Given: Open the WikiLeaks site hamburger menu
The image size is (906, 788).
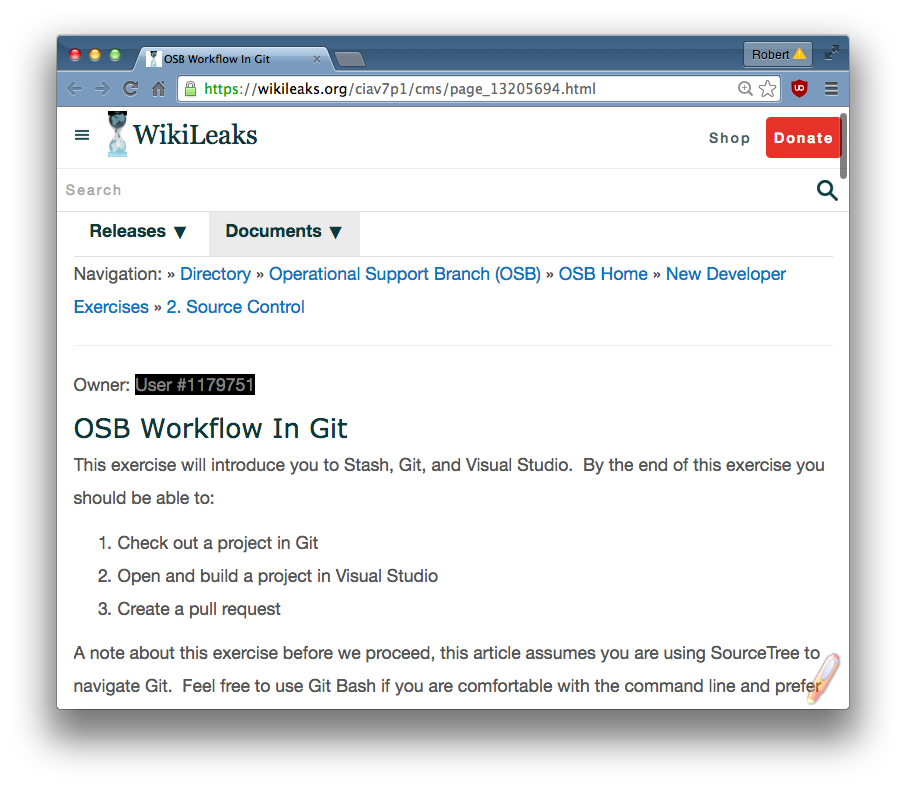Looking at the screenshot, I should point(82,135).
